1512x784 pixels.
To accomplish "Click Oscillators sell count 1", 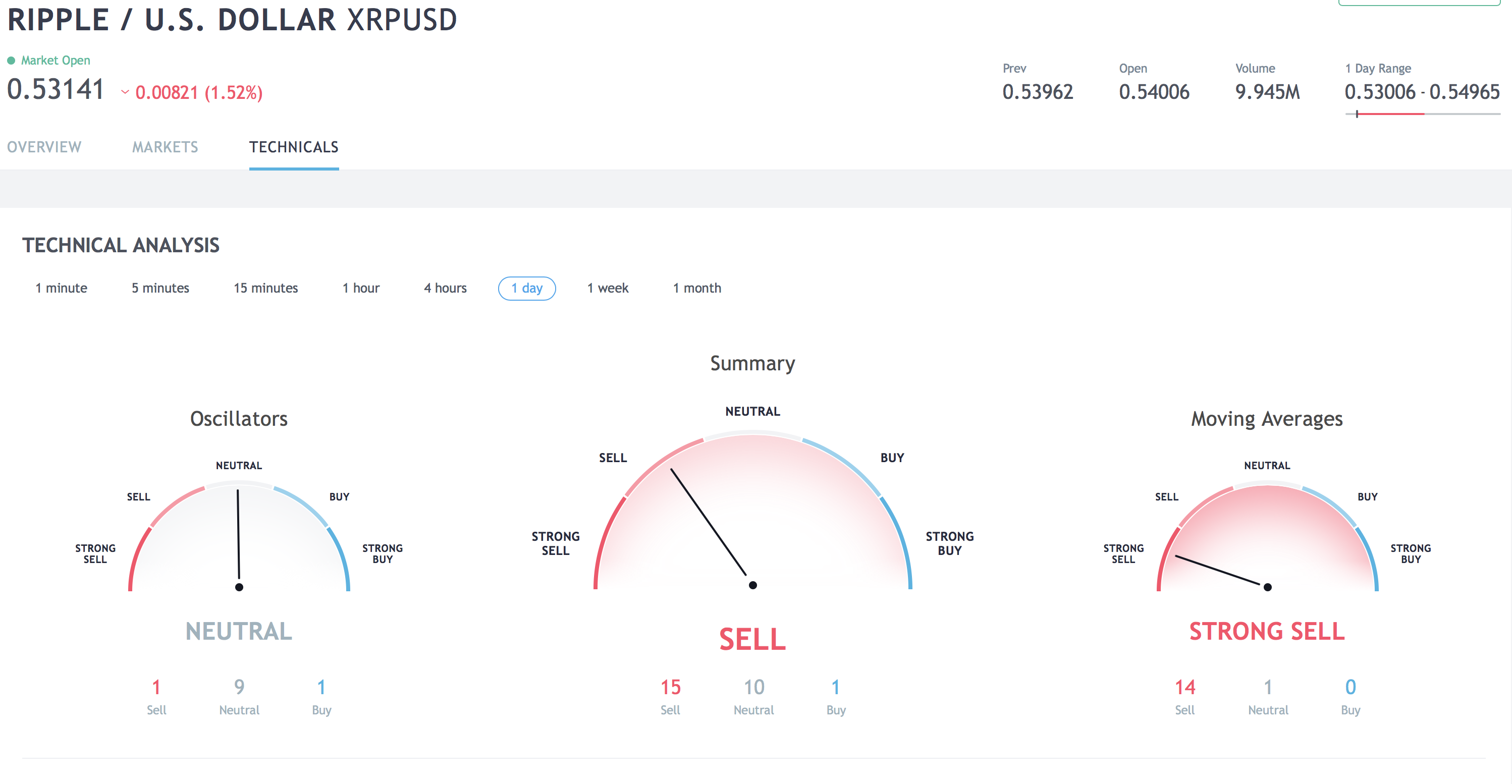I will (x=156, y=687).
